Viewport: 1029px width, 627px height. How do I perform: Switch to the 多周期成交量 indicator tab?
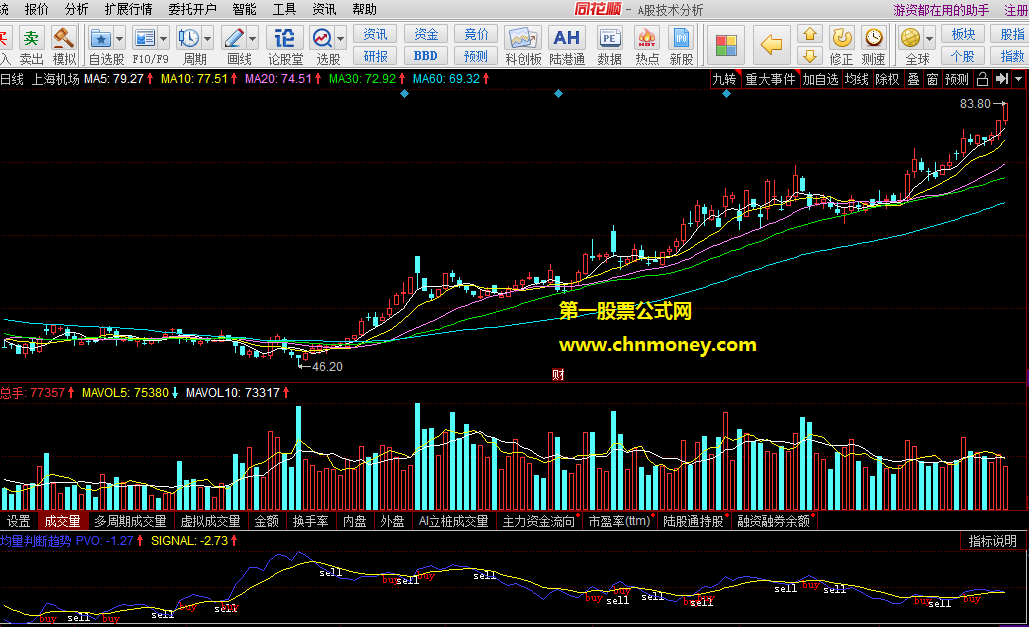pyautogui.click(x=131, y=521)
